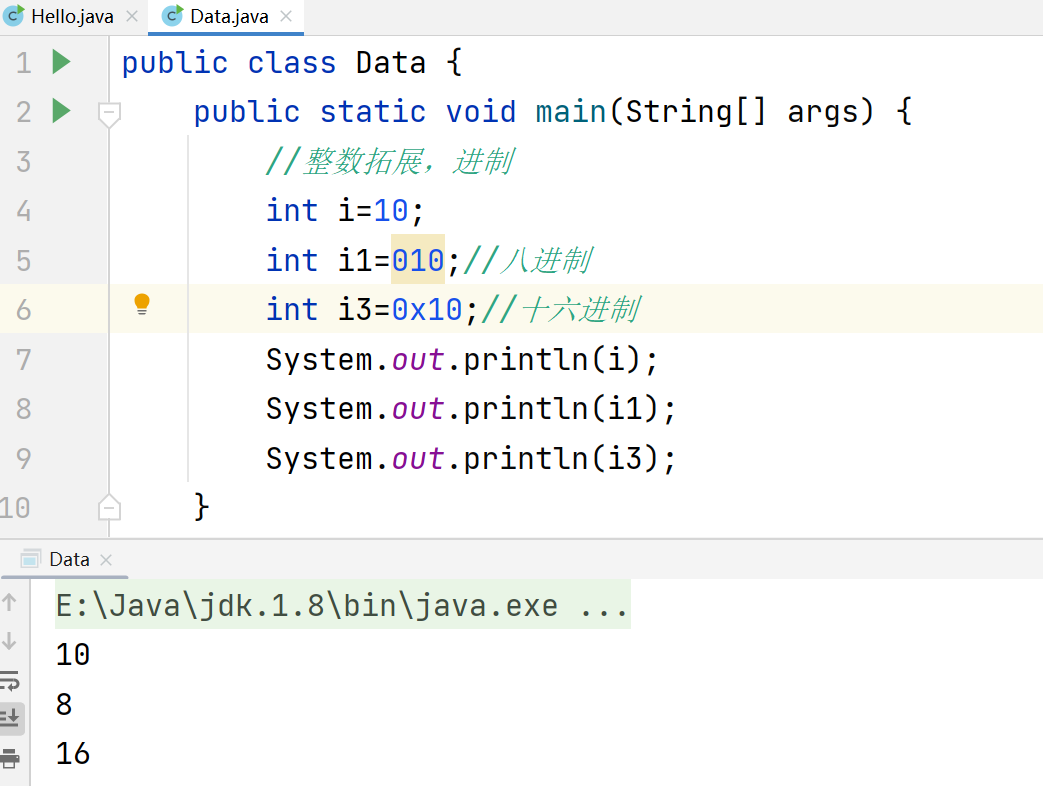Click the console output value 10
The image size is (1043, 786).
[73, 654]
